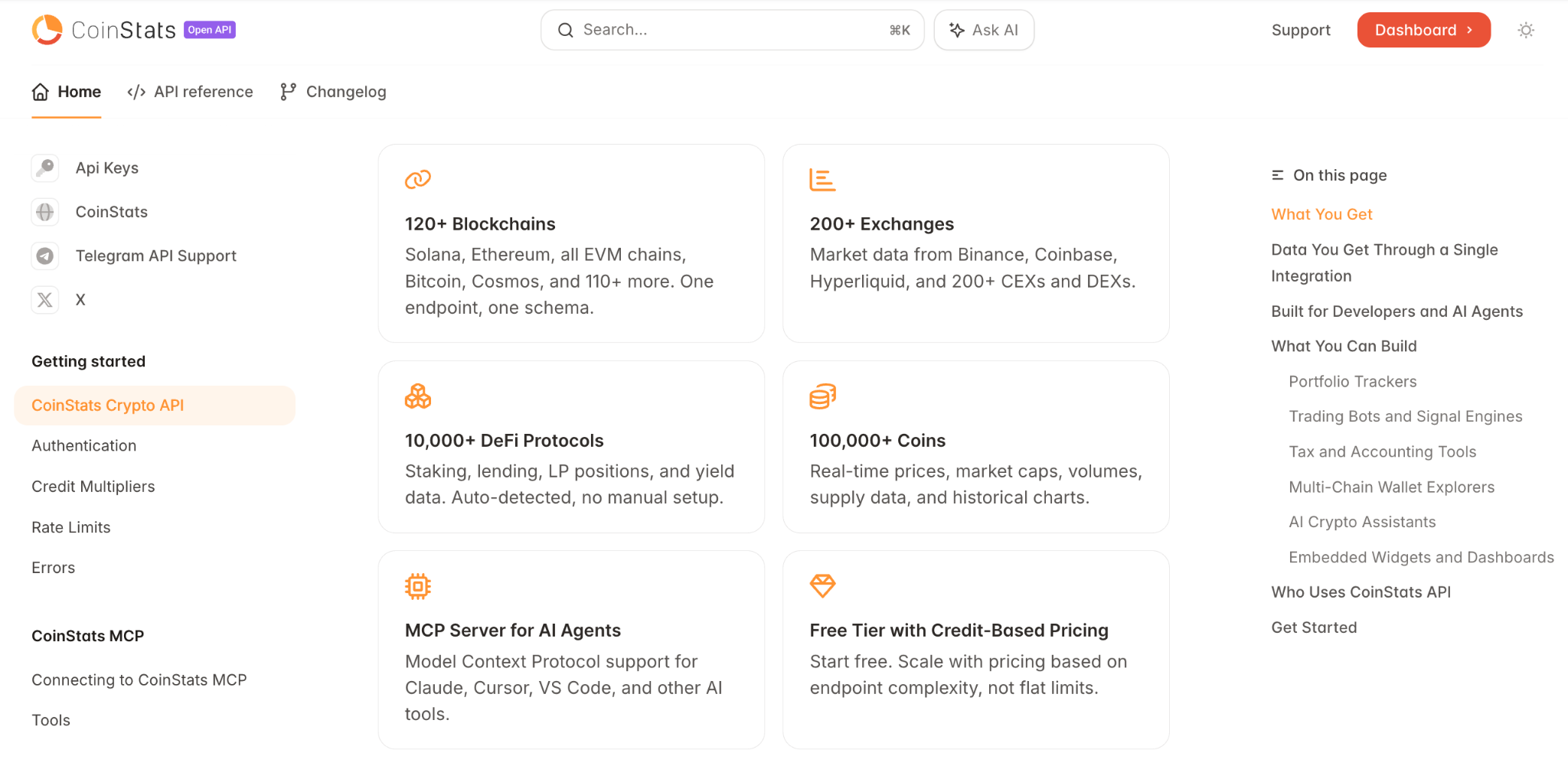The image size is (1568, 769).
Task: Click Free Tier with Credit-Based Pricing title
Action: (959, 631)
